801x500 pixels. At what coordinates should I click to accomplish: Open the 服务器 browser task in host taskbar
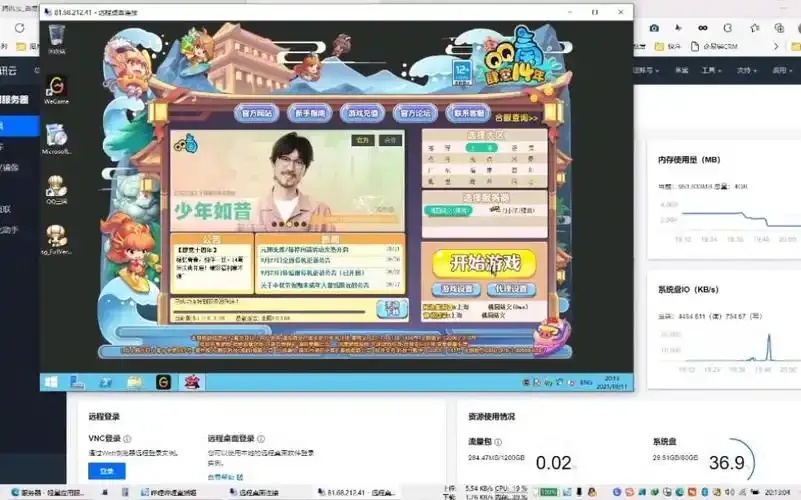click(x=49, y=492)
